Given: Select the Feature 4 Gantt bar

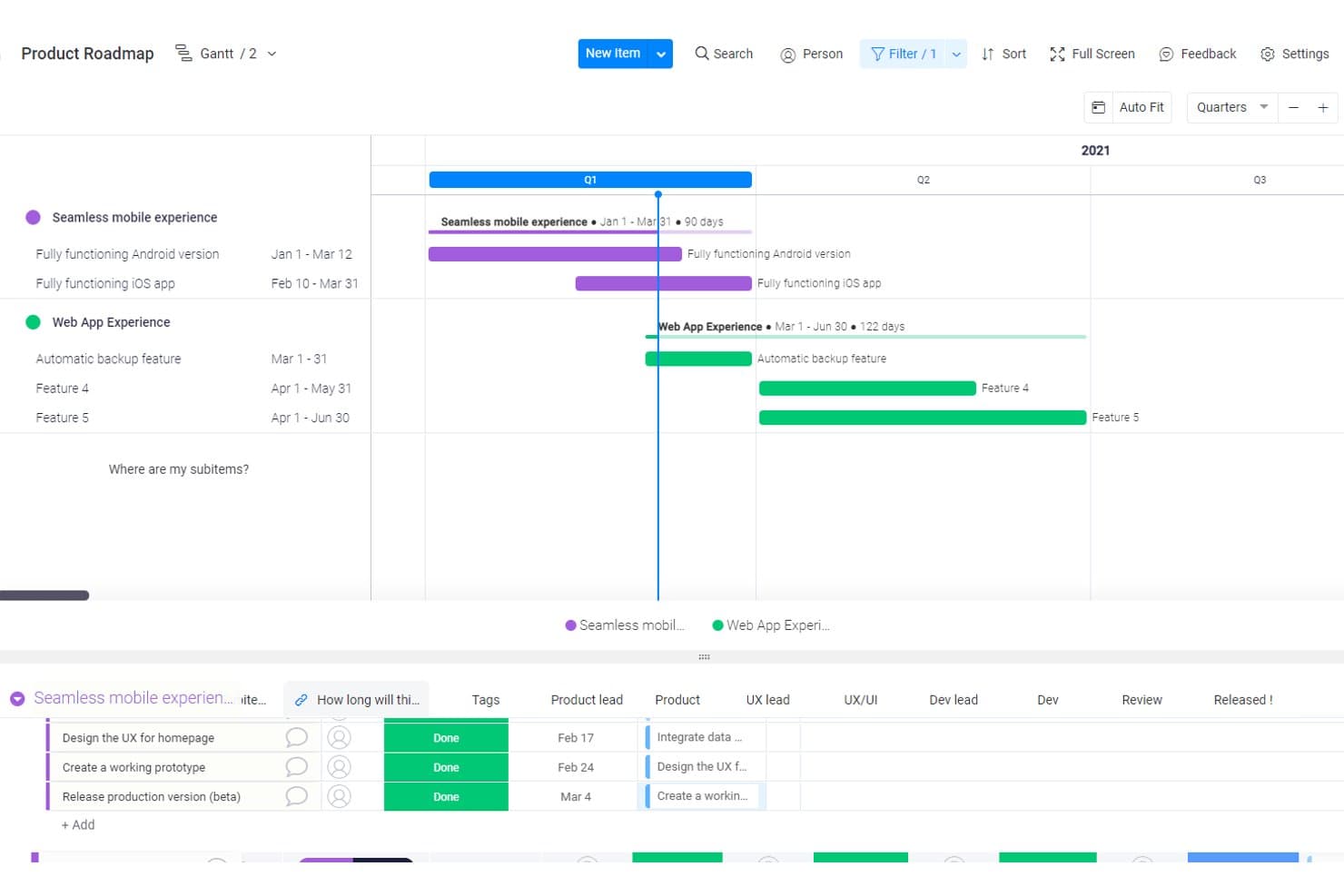Looking at the screenshot, I should (867, 389).
